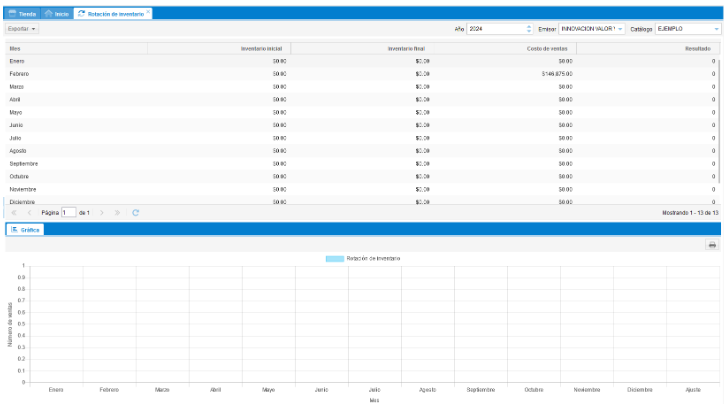The image size is (724, 405).
Task: Go to the first page
Action: tap(14, 212)
